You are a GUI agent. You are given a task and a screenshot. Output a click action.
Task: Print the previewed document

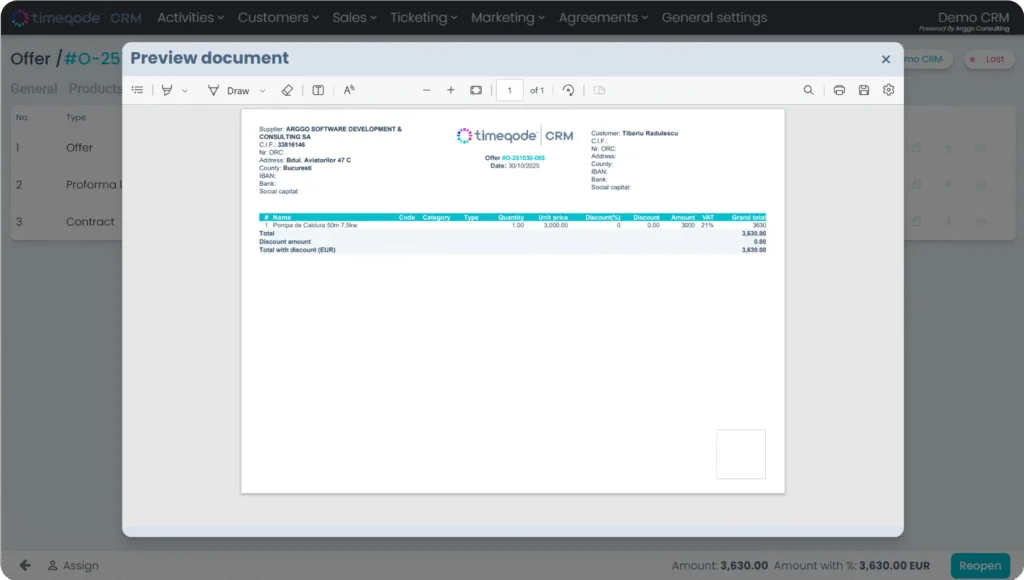click(x=839, y=90)
